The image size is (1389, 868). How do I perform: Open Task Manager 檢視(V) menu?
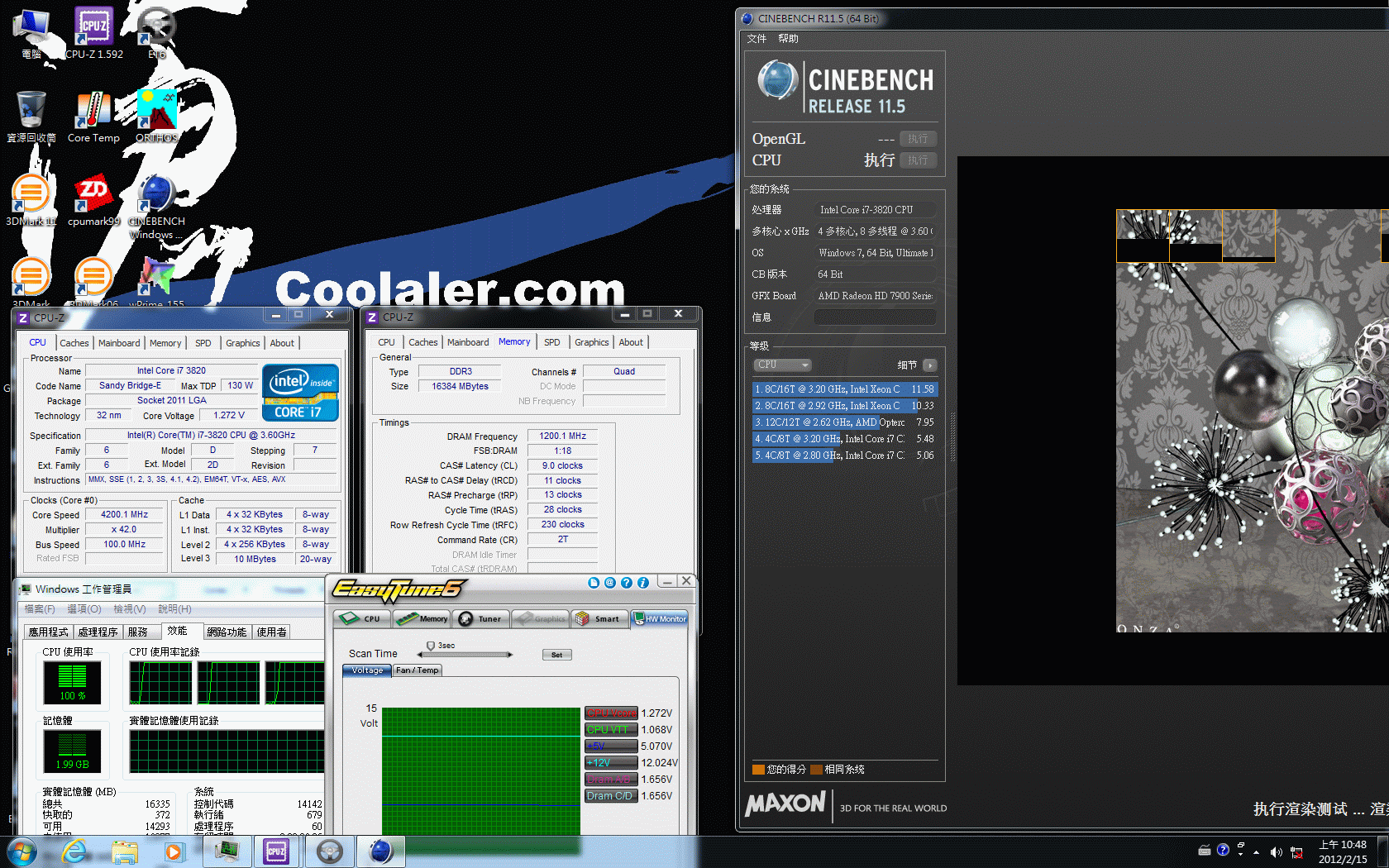point(129,609)
